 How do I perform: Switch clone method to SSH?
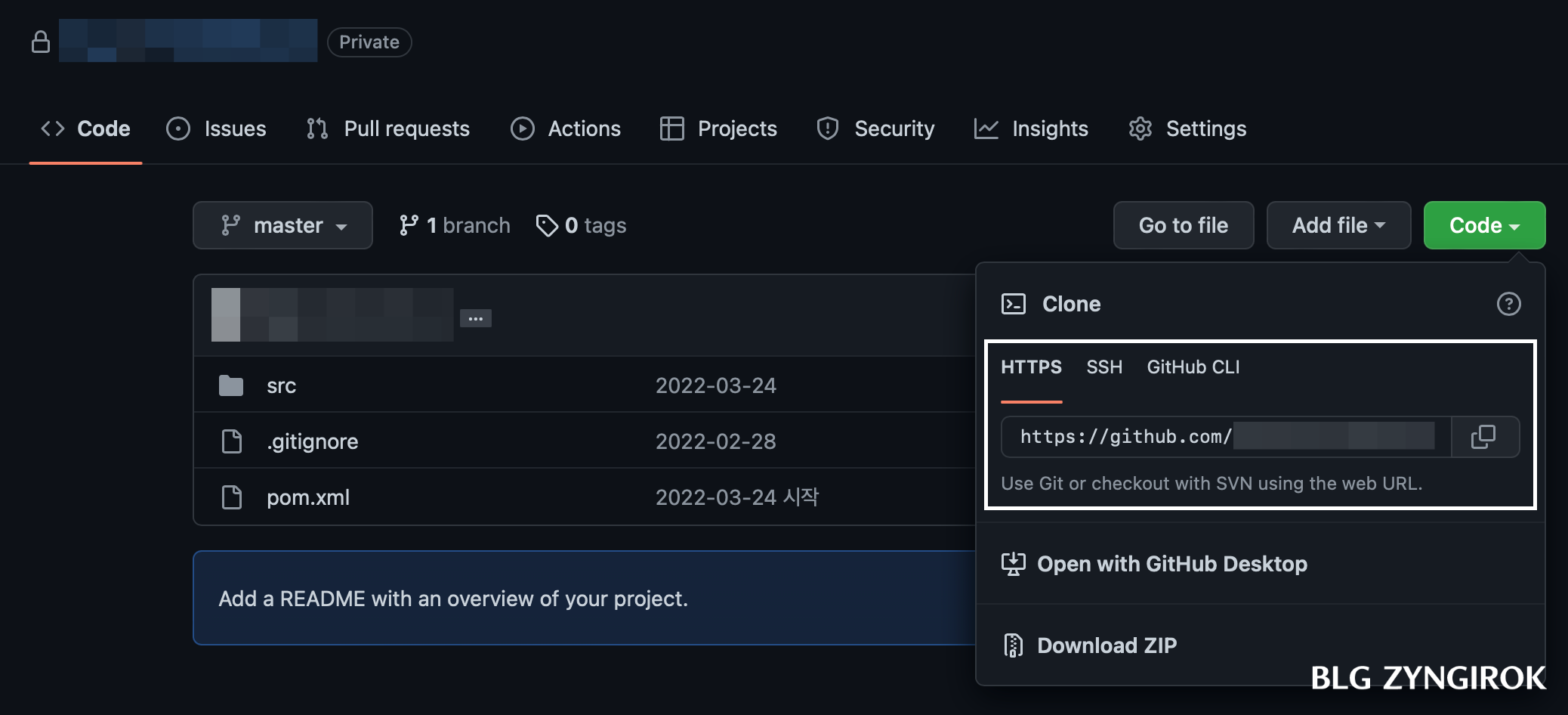click(x=1104, y=367)
